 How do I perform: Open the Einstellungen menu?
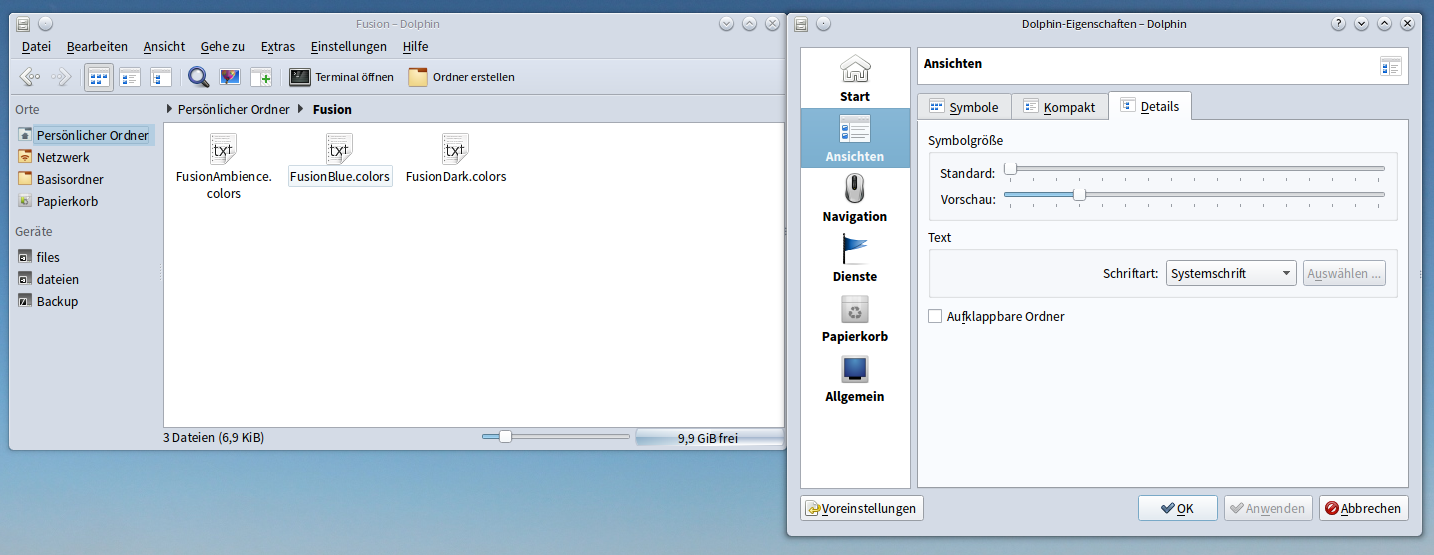pyautogui.click(x=348, y=46)
